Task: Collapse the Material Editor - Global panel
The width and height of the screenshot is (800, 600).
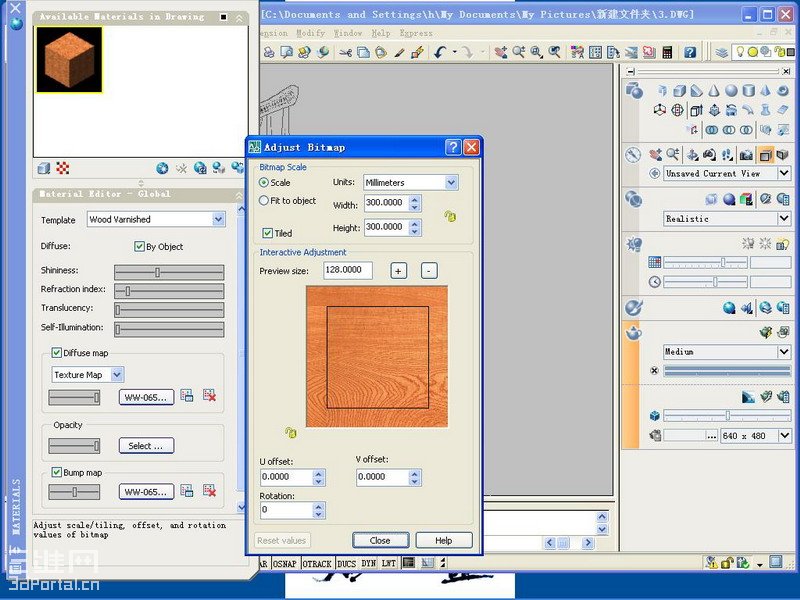Action: (239, 195)
